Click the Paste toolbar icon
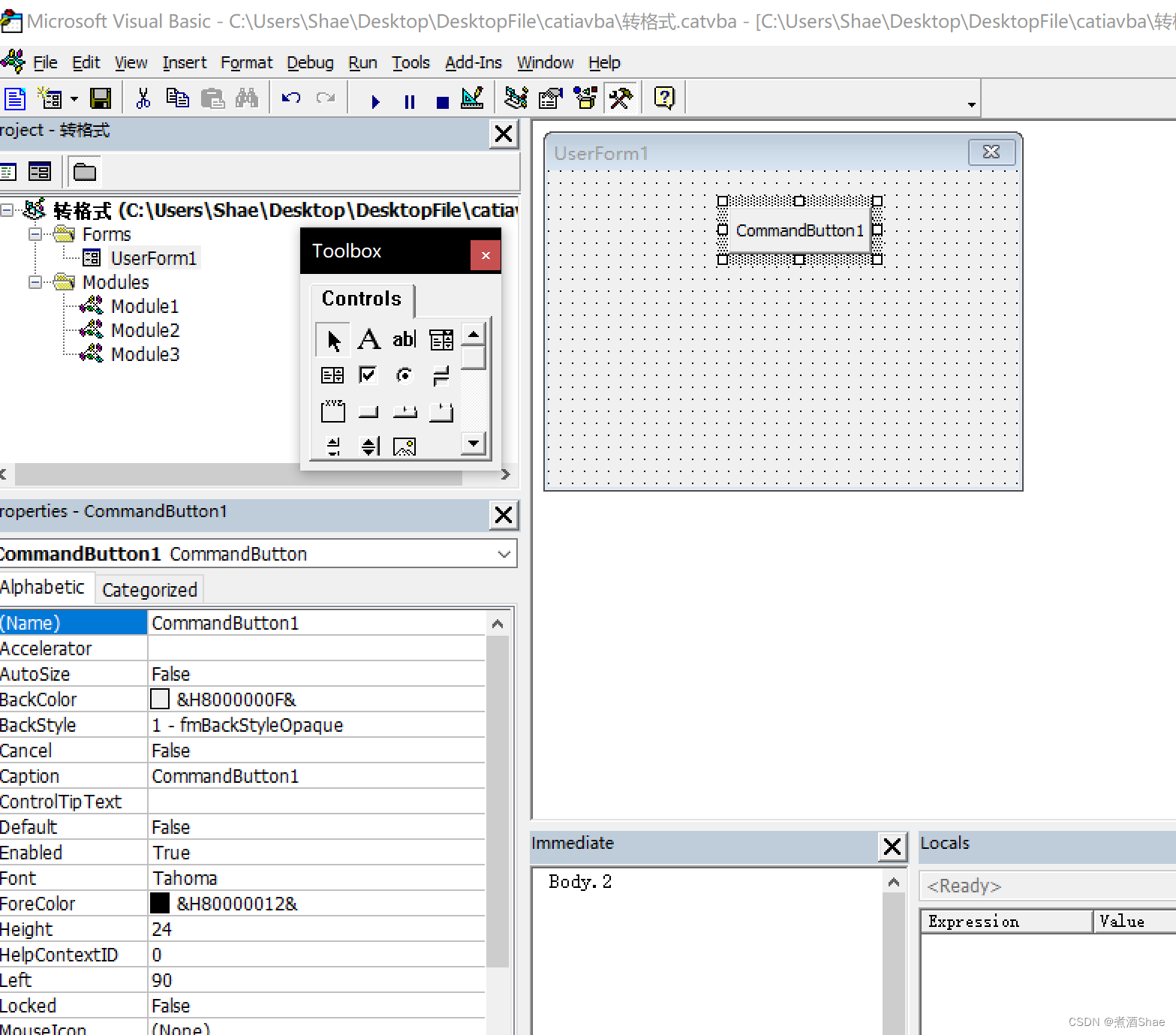1176x1035 pixels. (212, 98)
